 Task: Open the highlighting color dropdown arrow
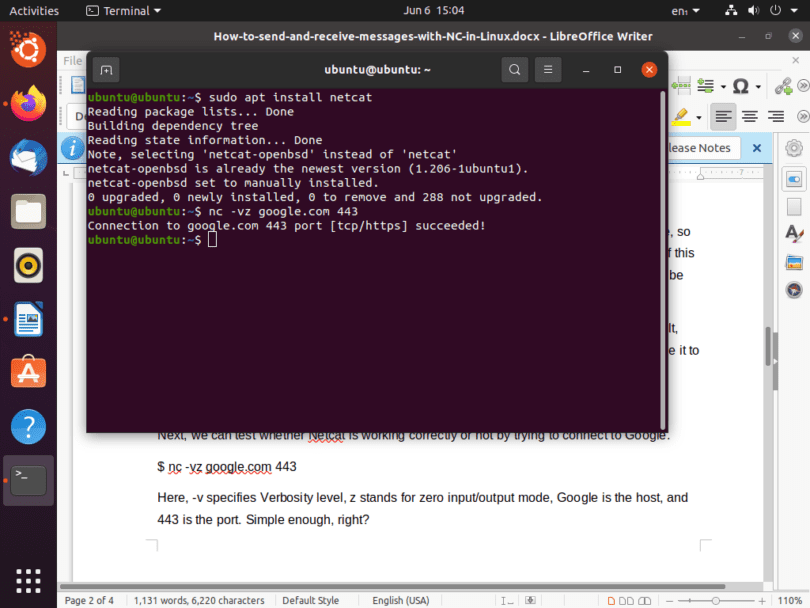699,116
